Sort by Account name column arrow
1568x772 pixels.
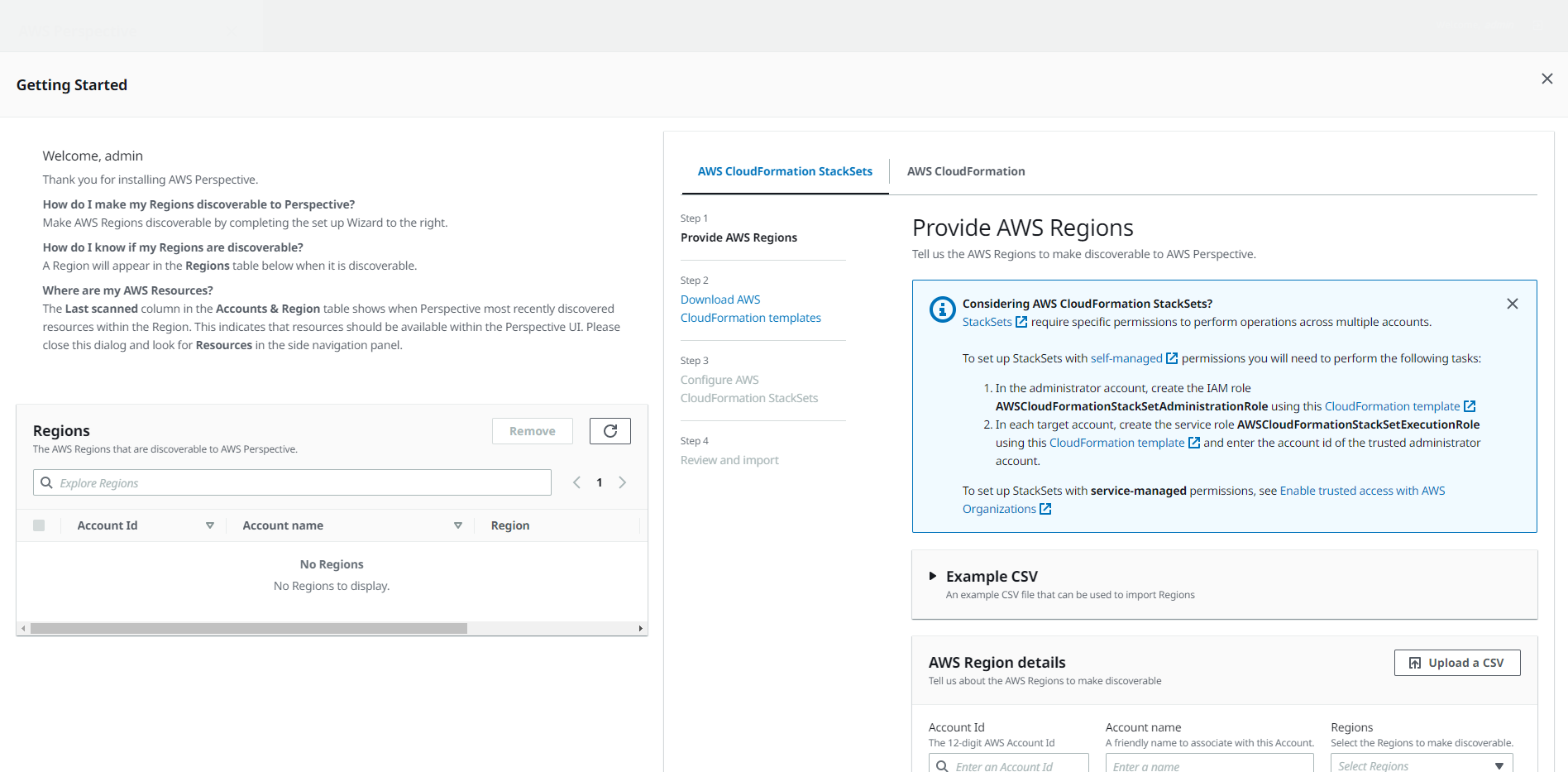point(458,525)
